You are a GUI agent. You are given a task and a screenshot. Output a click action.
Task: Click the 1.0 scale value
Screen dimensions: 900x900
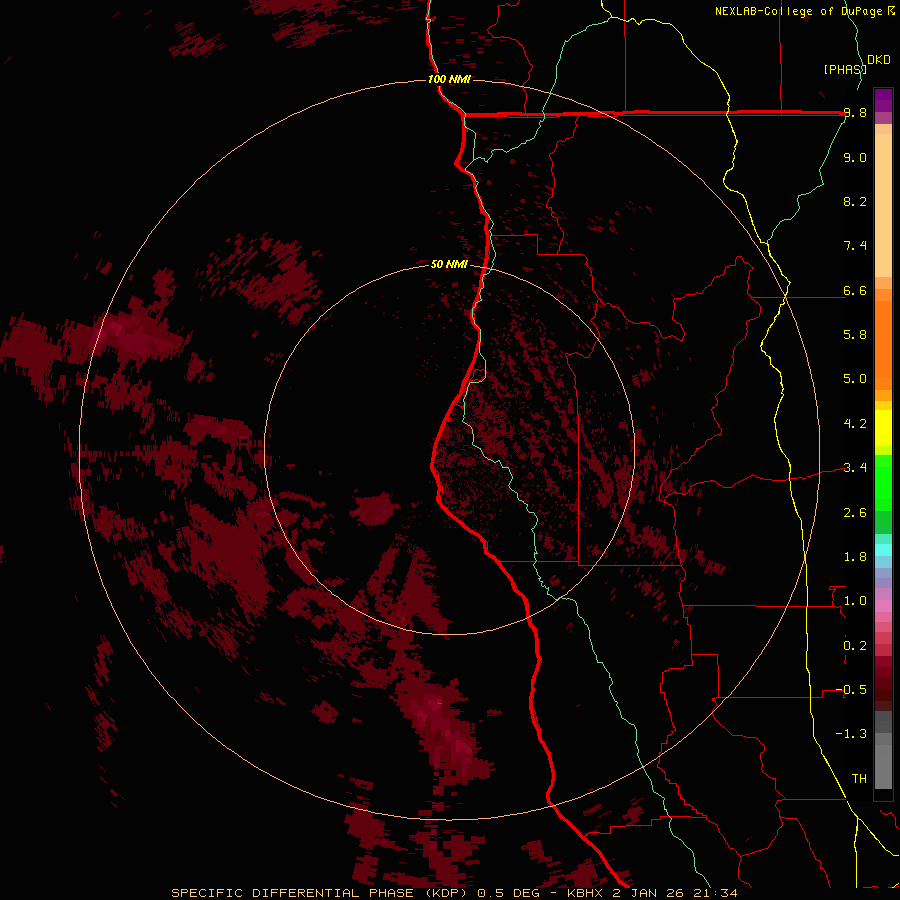(855, 601)
